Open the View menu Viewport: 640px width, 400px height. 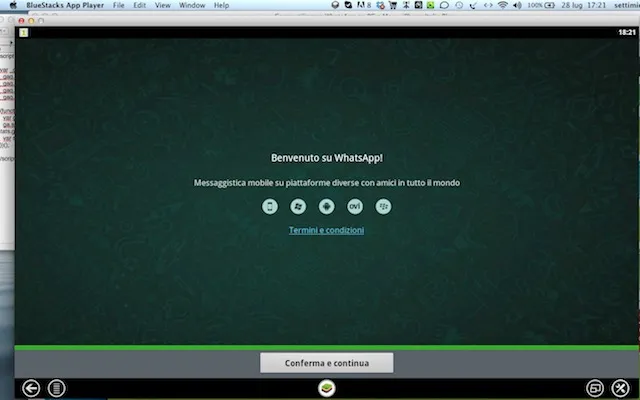tap(162, 5)
